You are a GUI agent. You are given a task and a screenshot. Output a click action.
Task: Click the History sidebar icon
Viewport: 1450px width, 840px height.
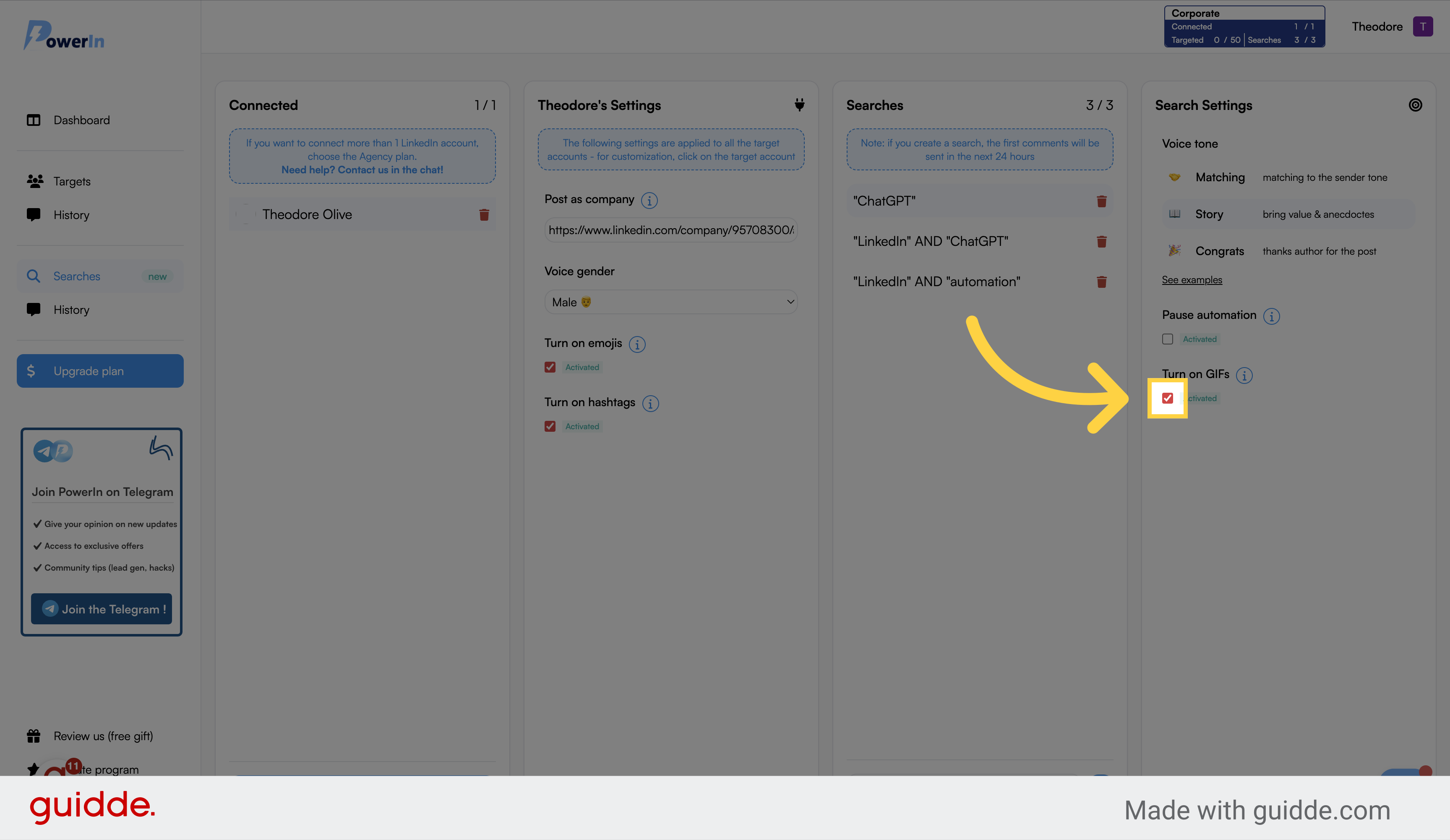pos(34,214)
